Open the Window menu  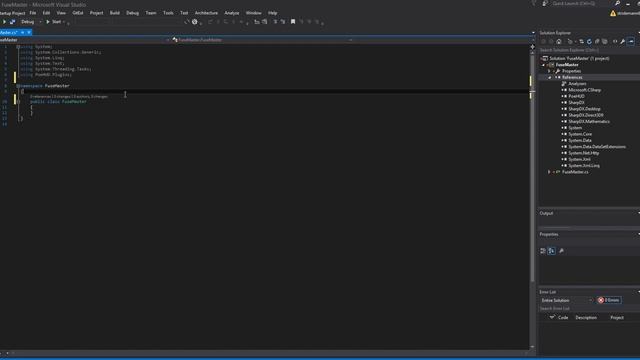click(253, 13)
